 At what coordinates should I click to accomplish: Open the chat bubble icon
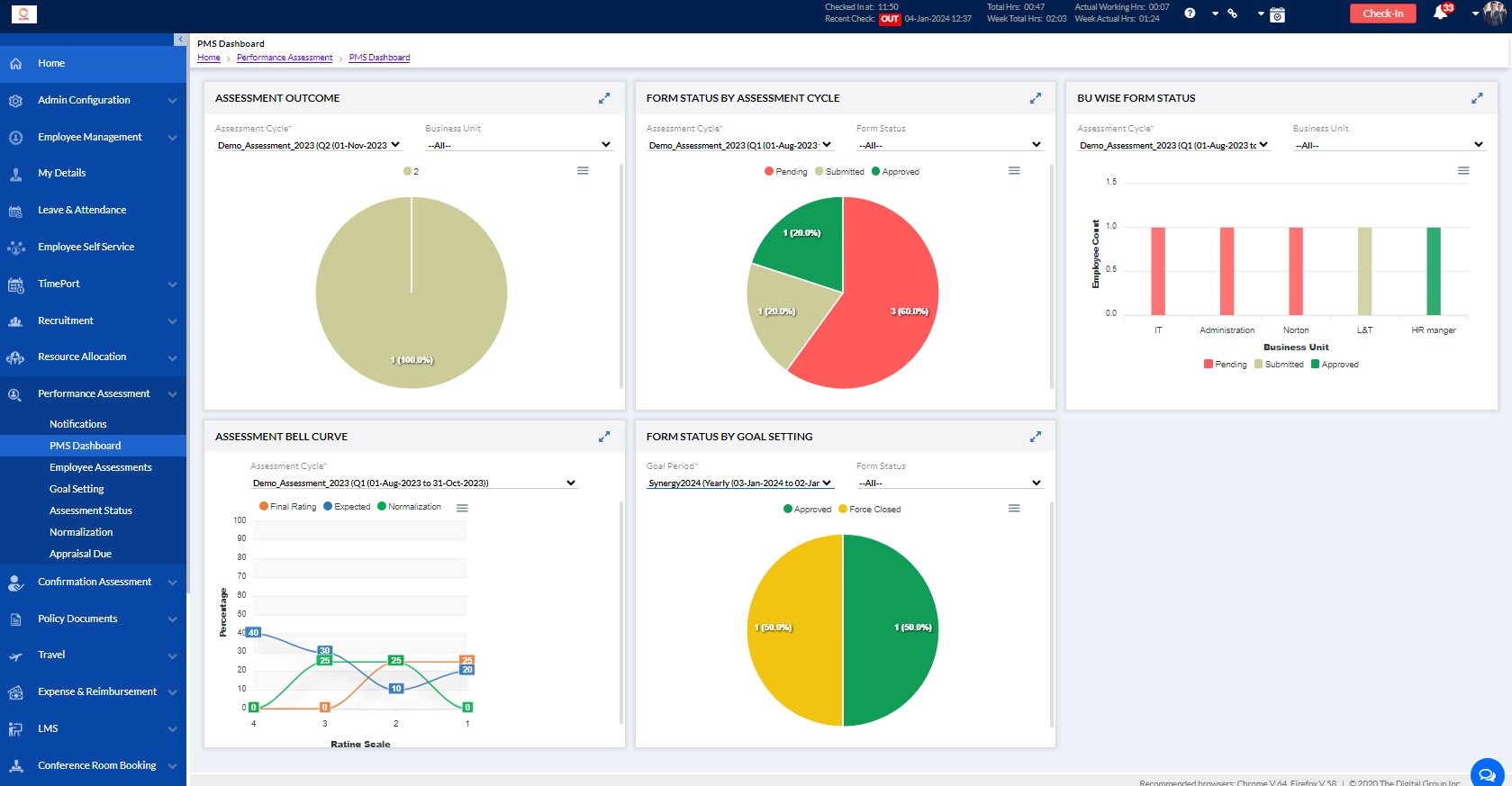point(1487,773)
